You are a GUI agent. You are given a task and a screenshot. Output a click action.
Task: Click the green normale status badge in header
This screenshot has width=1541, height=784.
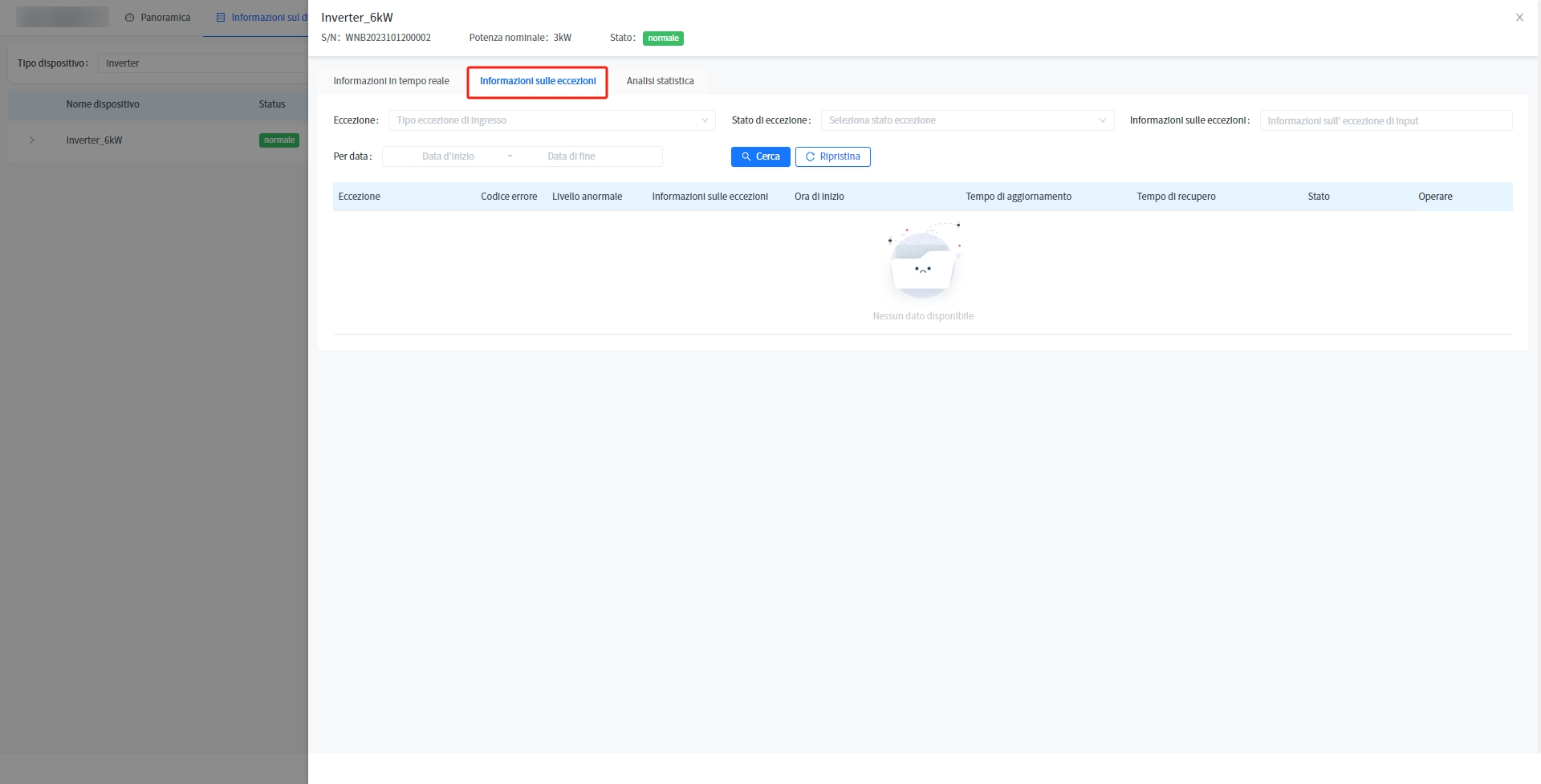(x=663, y=39)
